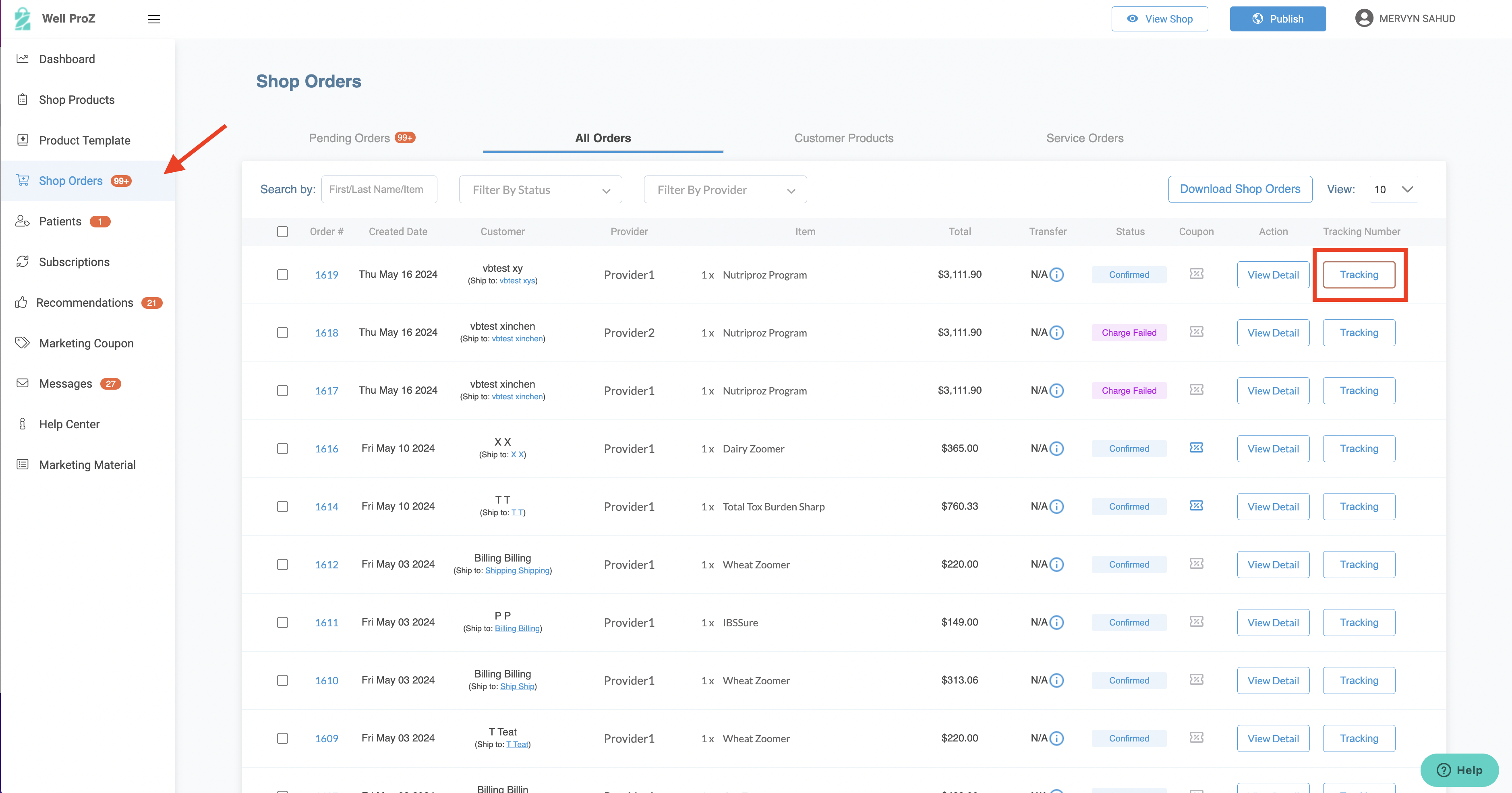Click Transfer info icon for order 1612

(x=1056, y=565)
